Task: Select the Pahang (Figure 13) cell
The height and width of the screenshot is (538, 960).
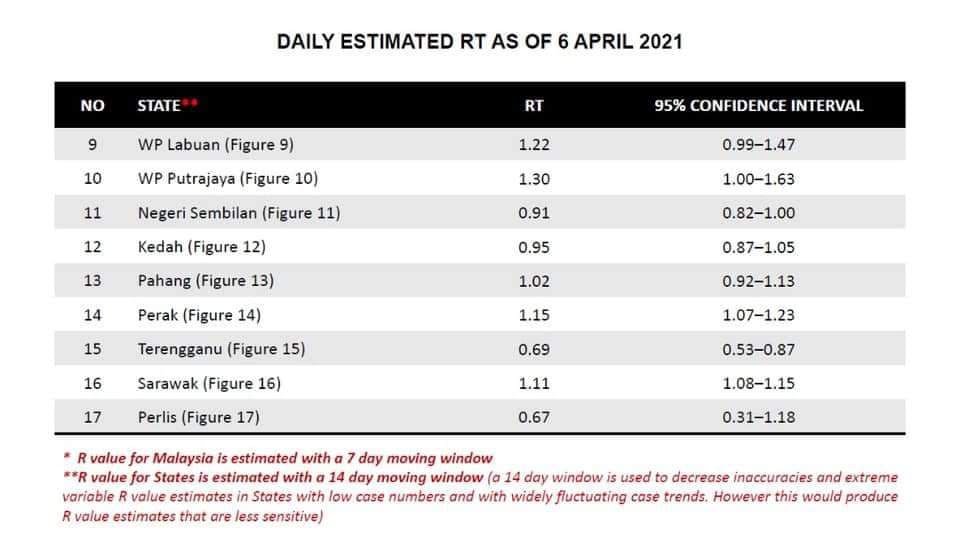Action: click(x=206, y=280)
